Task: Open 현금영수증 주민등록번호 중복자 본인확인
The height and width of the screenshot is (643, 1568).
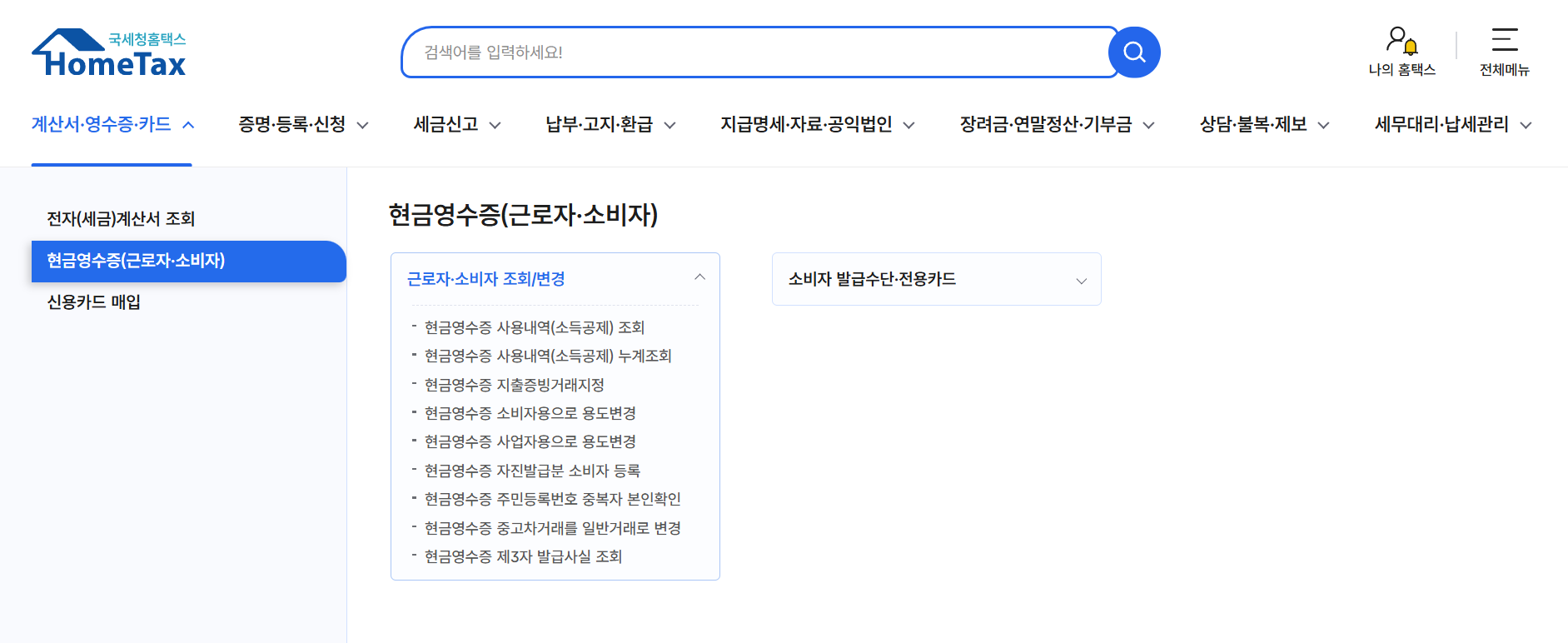Action: 552,499
